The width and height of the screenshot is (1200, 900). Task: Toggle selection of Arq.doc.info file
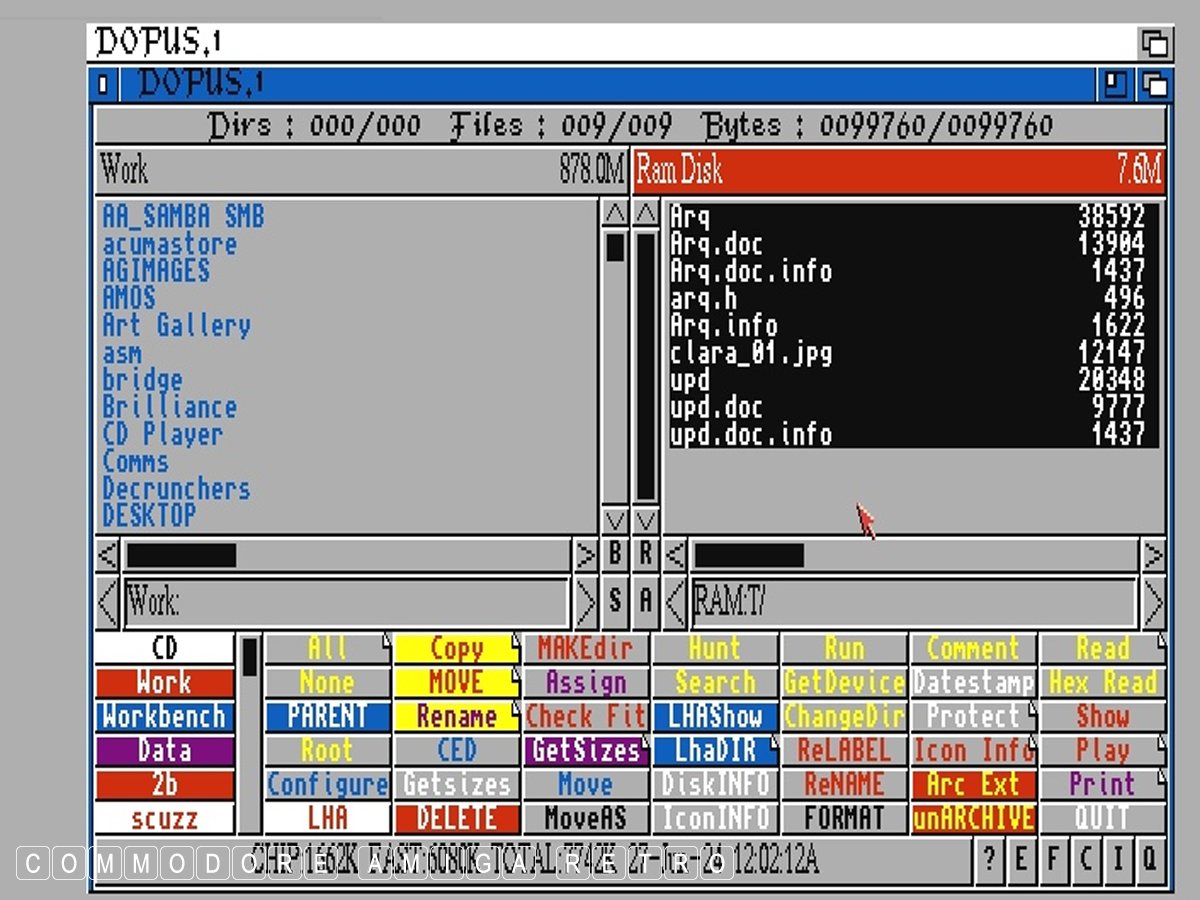point(751,271)
